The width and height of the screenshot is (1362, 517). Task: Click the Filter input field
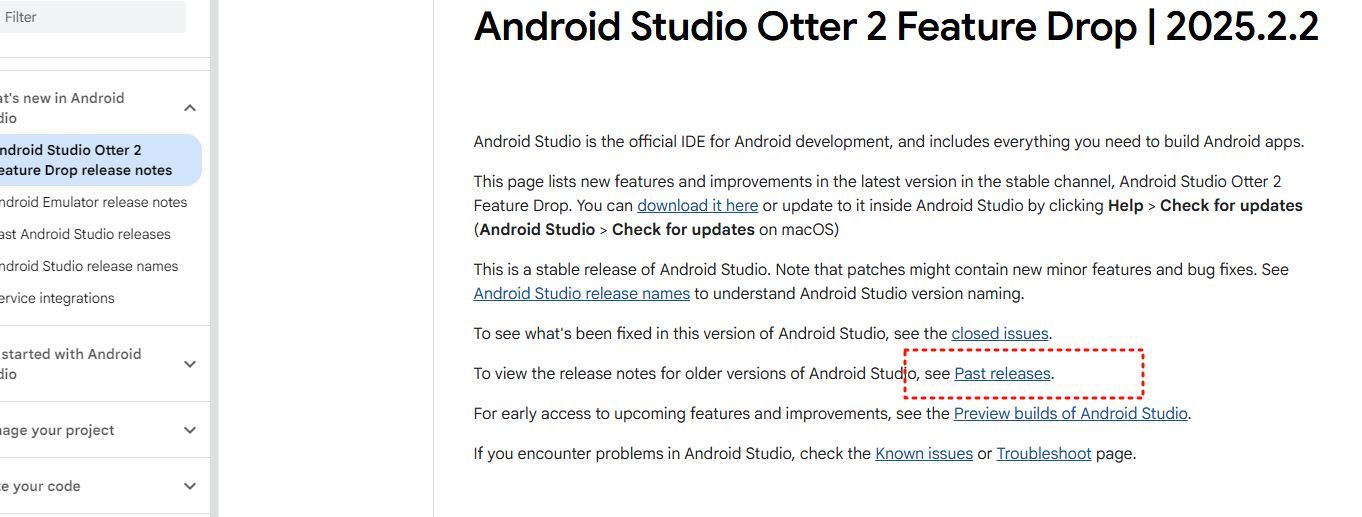92,17
